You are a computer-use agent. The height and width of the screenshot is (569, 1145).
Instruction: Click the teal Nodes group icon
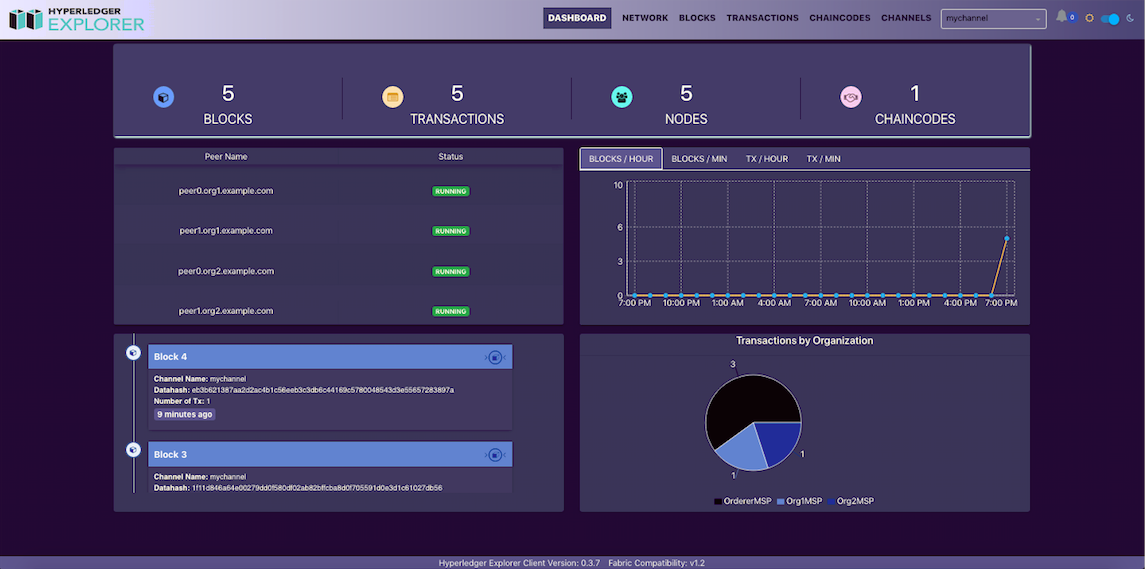point(621,96)
